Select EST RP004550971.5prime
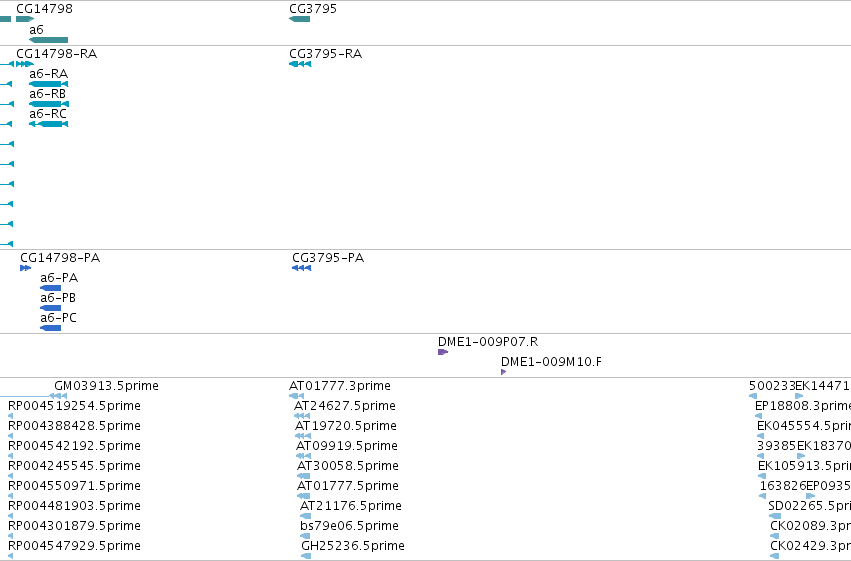This screenshot has width=851, height=561. point(74,486)
